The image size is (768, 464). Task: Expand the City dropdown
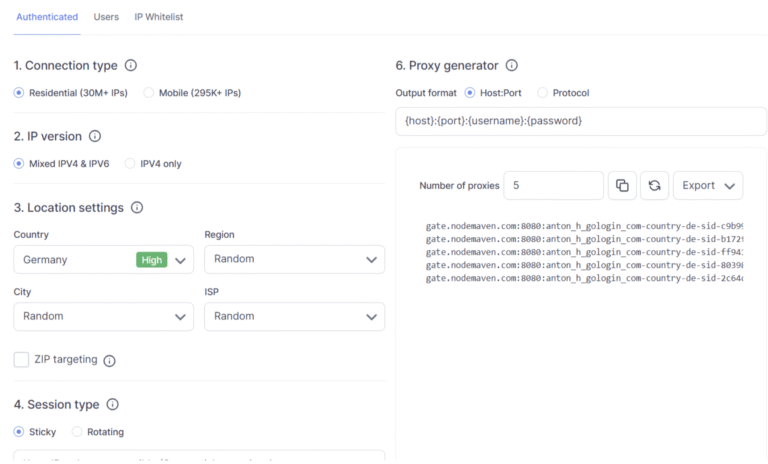pyautogui.click(x=103, y=317)
